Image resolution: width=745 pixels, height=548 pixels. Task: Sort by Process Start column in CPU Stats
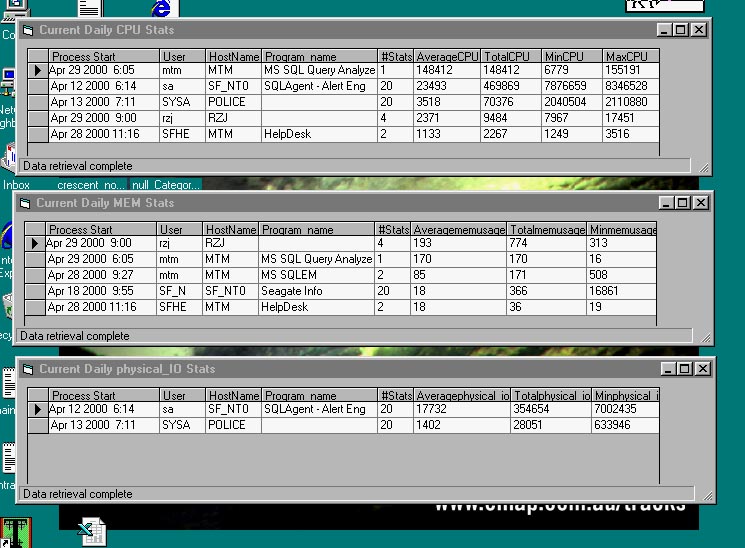tap(104, 56)
